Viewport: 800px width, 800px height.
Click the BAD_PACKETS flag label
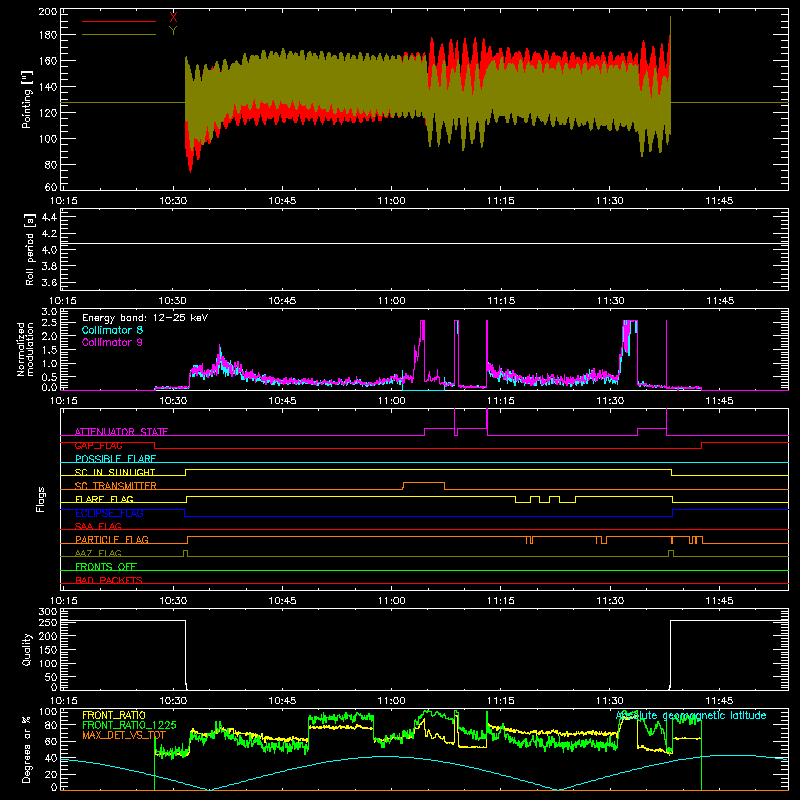(x=109, y=580)
